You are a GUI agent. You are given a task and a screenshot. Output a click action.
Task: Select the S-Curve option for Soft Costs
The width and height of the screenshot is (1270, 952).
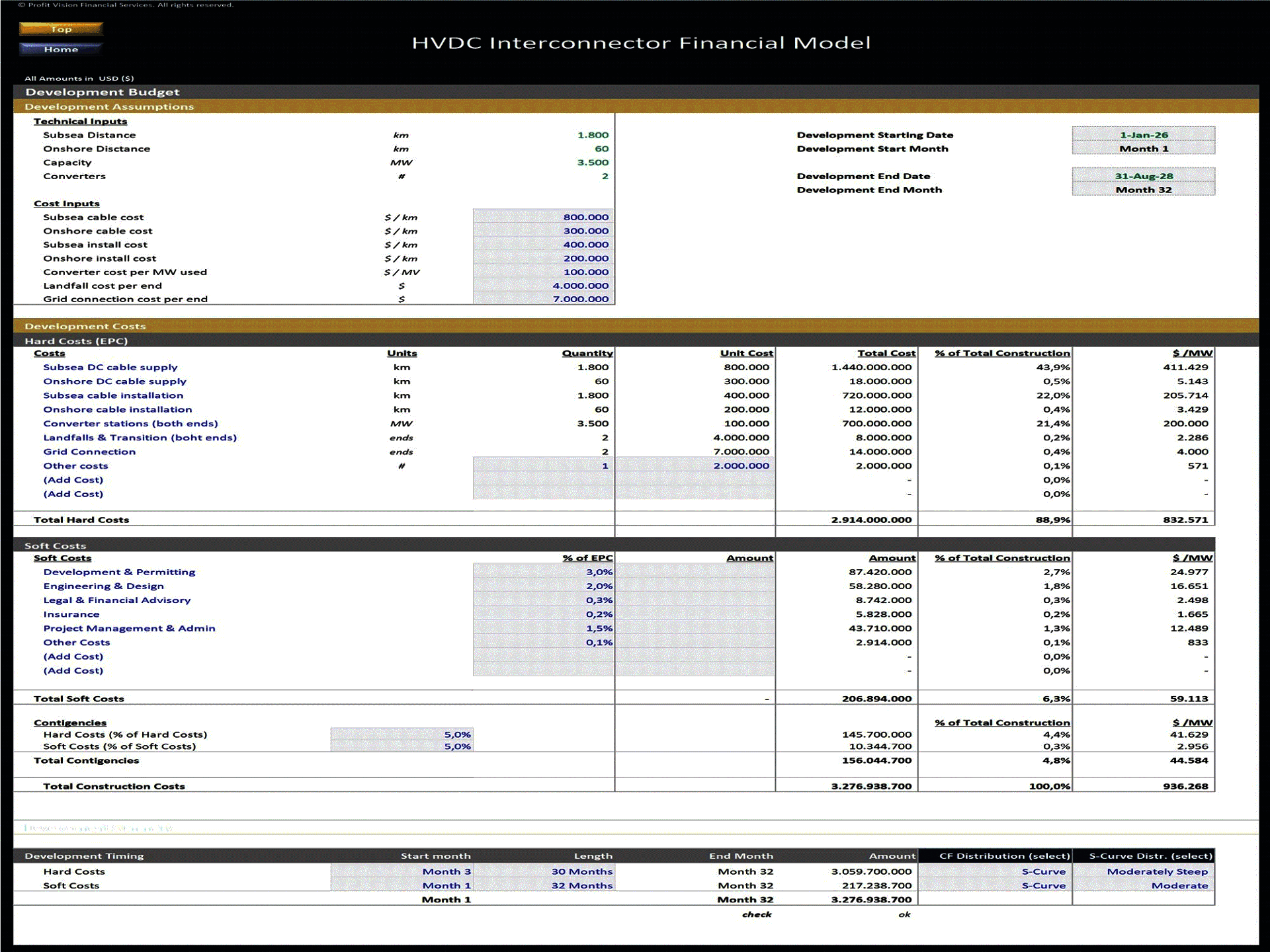(1044, 885)
